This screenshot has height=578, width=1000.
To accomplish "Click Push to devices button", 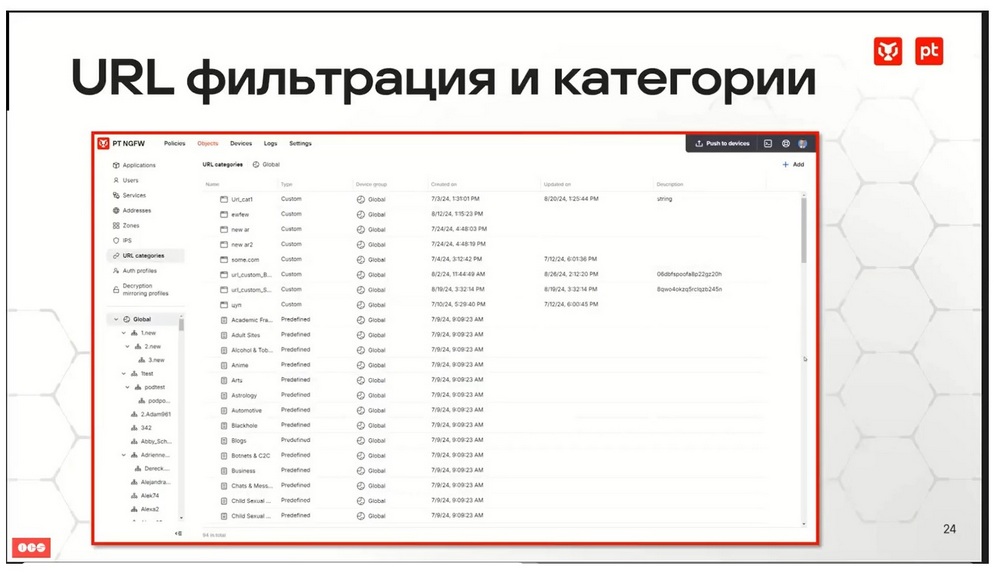I will click(x=723, y=144).
